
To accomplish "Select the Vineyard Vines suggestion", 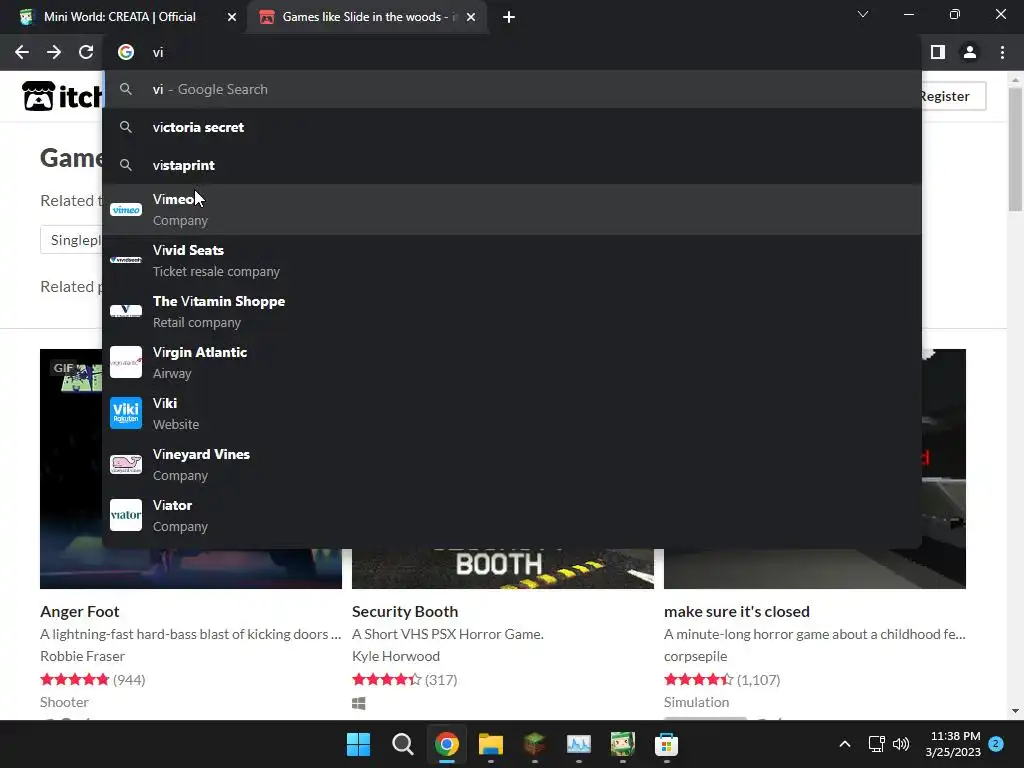I will click(x=512, y=464).
